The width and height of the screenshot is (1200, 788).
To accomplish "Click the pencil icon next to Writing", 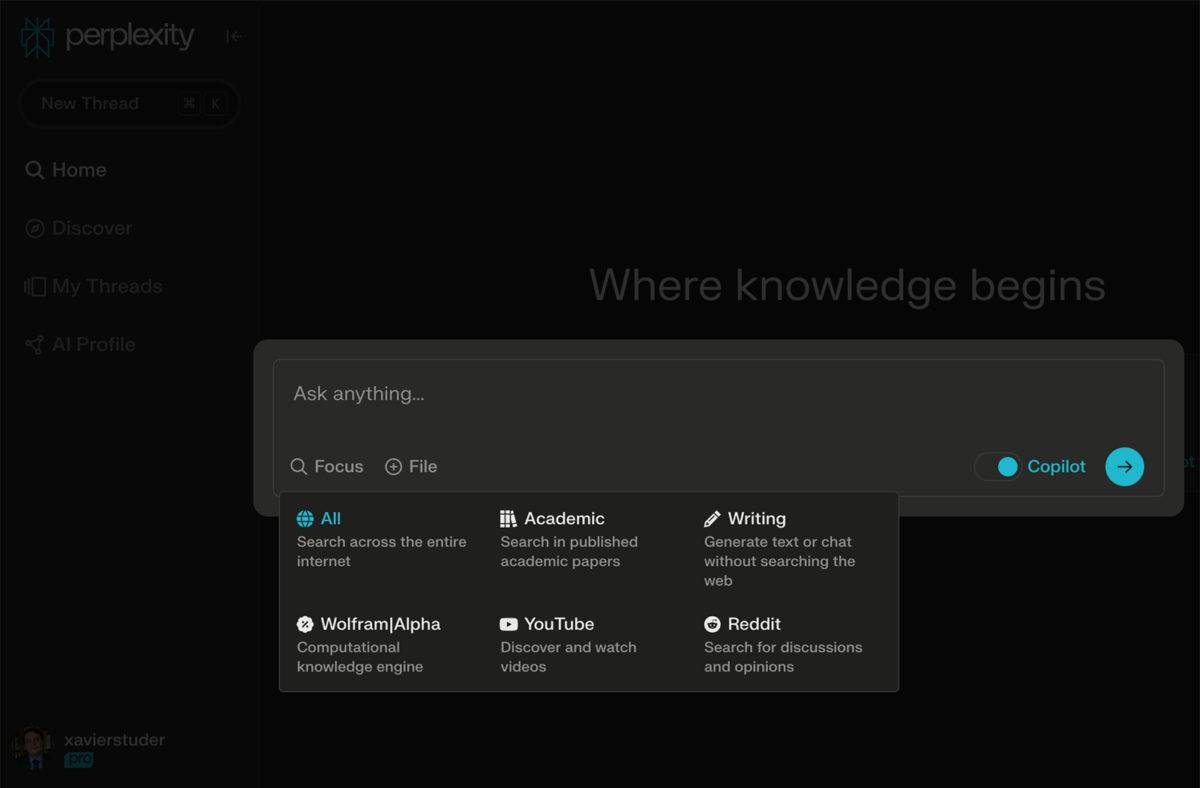I will pyautogui.click(x=712, y=519).
